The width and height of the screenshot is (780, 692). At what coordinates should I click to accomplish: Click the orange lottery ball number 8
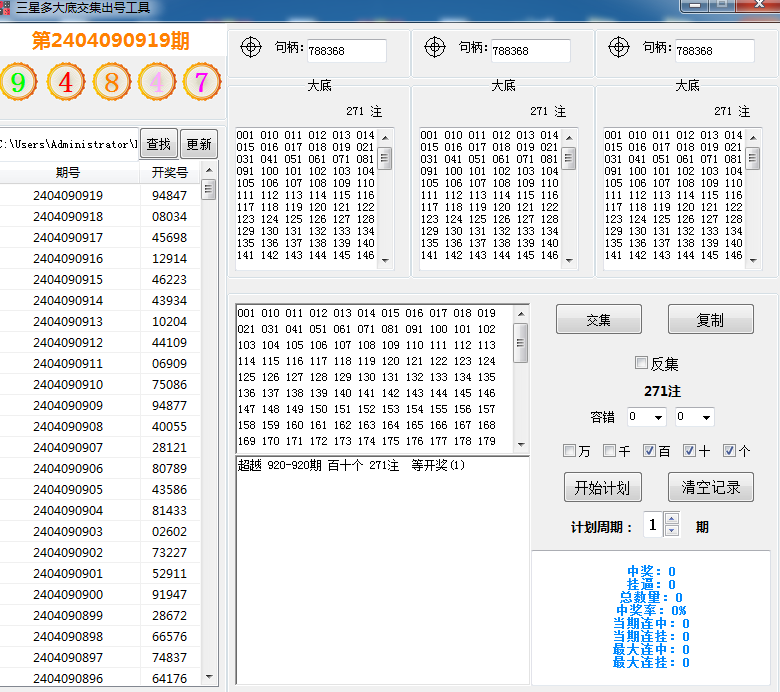click(x=112, y=82)
